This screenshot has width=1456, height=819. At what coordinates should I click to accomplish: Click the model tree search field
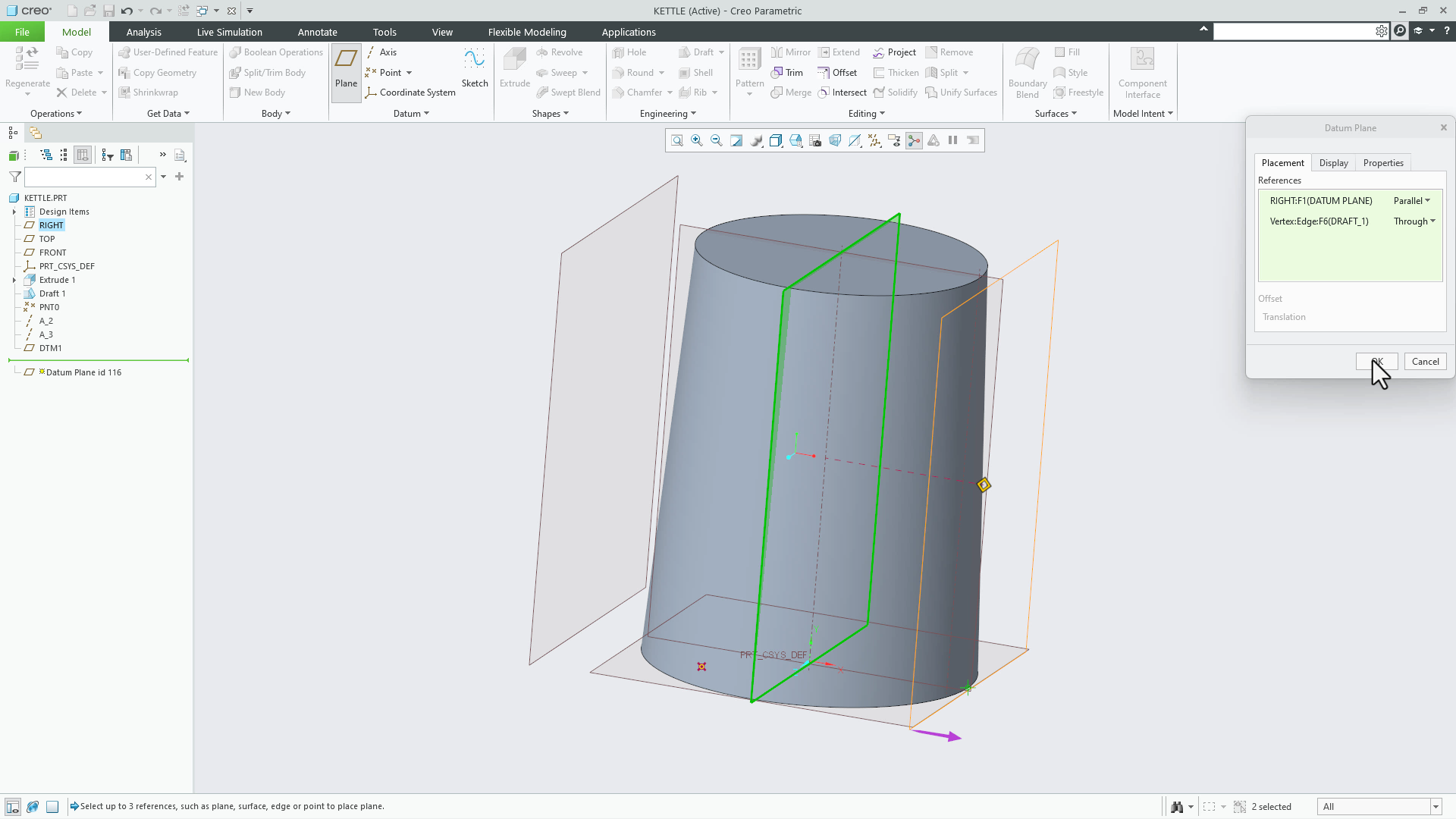[x=89, y=177]
